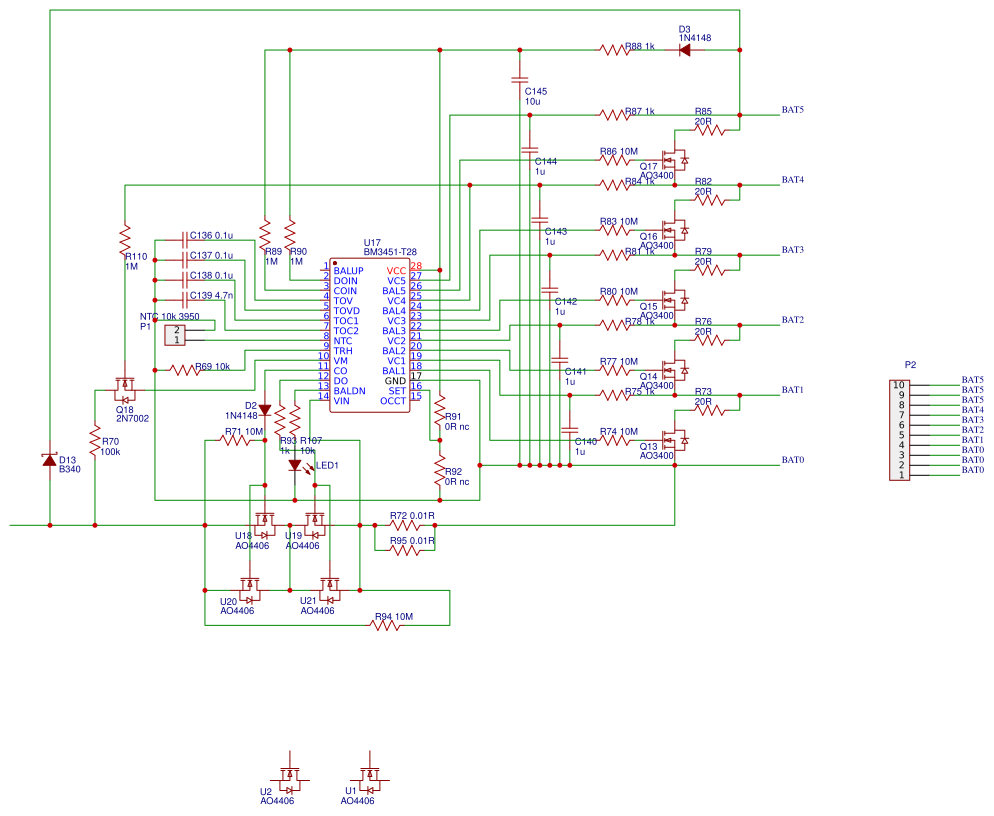Select the R72 0.01R shunt resistor
The image size is (994, 816).
coord(405,525)
